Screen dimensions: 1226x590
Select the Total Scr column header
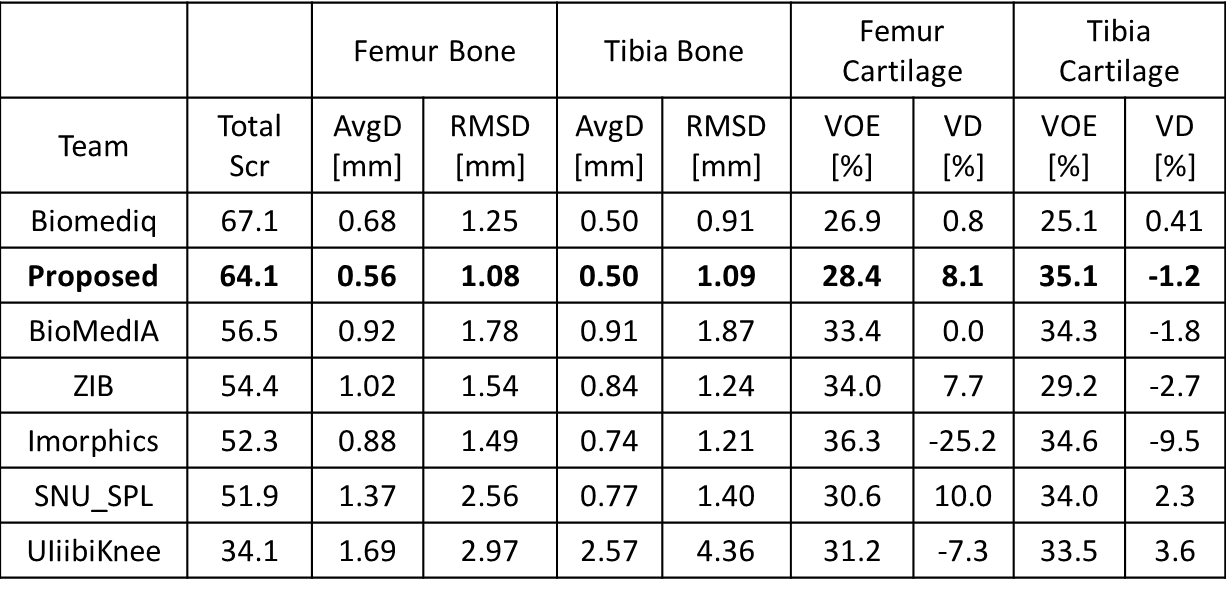[249, 147]
